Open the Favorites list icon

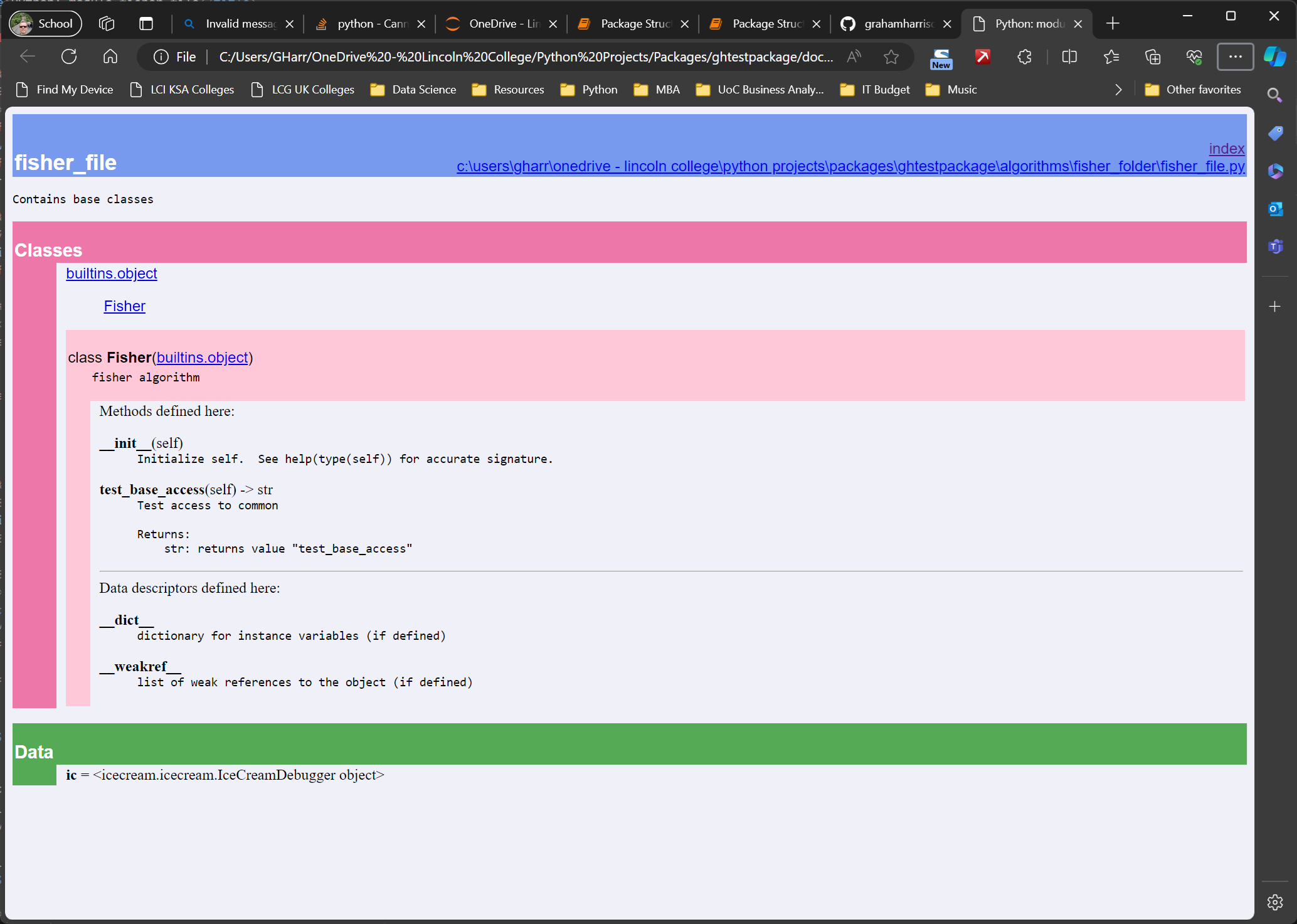click(x=1111, y=57)
